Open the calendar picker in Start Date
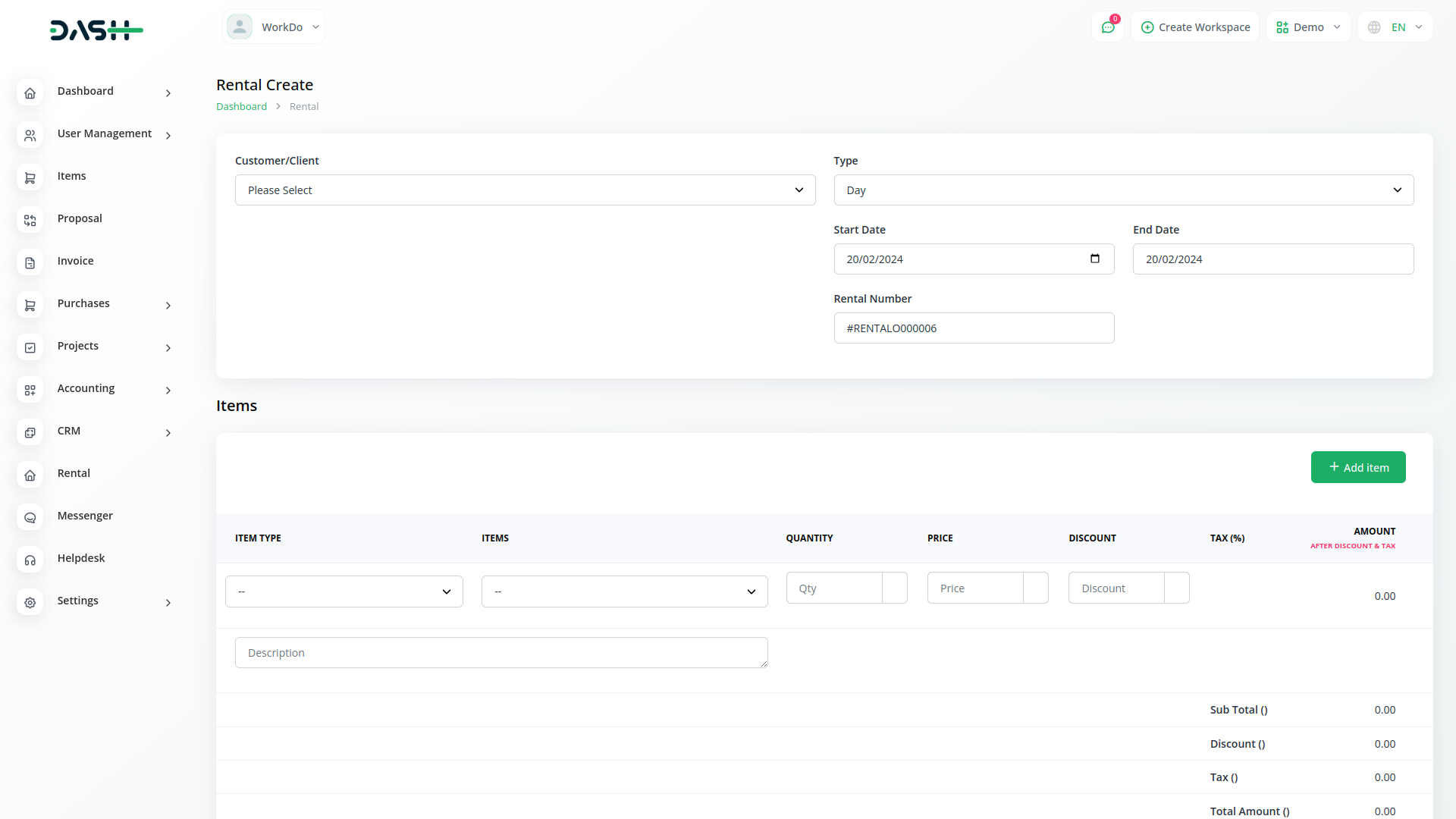Viewport: 1456px width, 819px height. click(1094, 259)
